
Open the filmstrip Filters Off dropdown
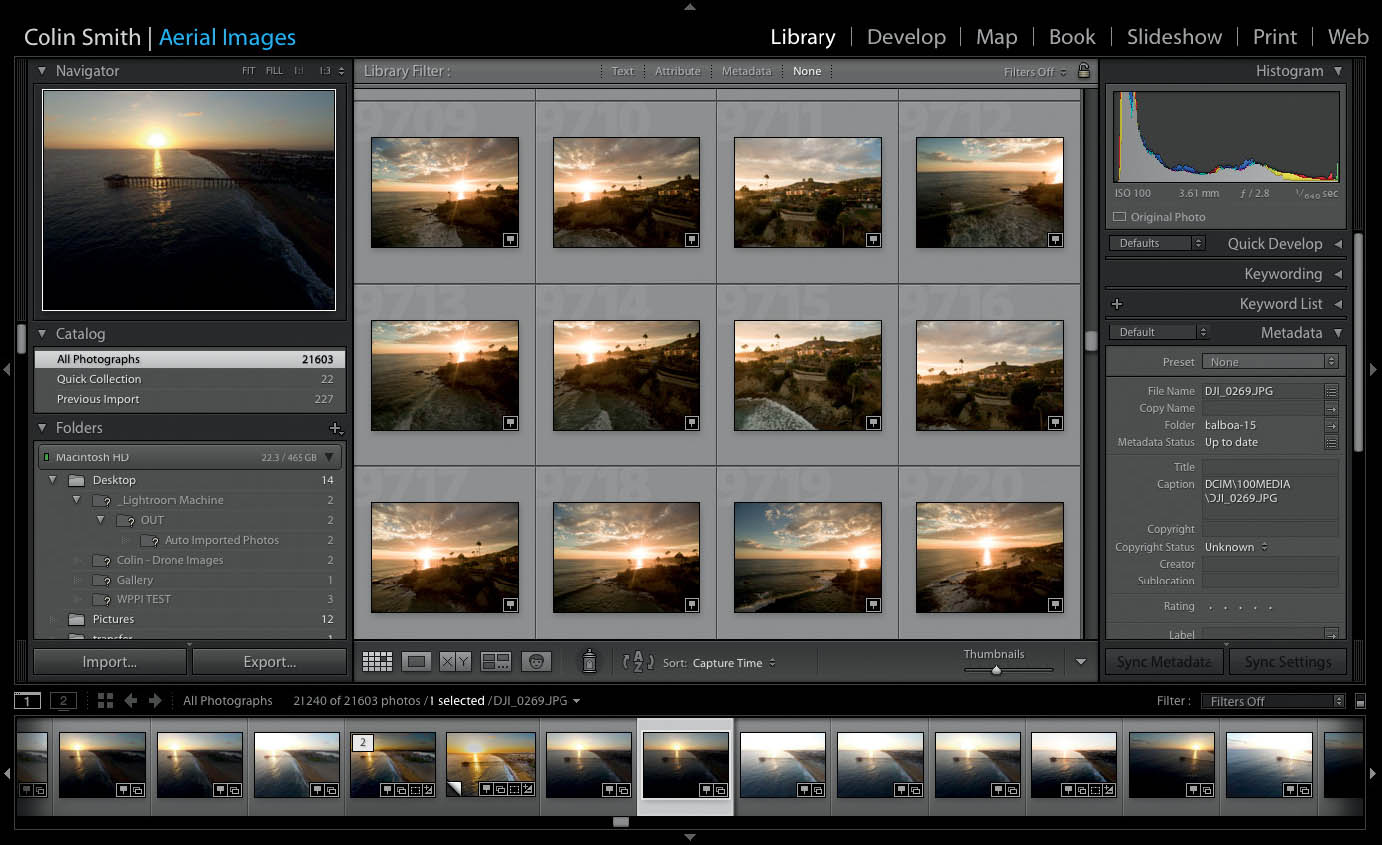1273,701
